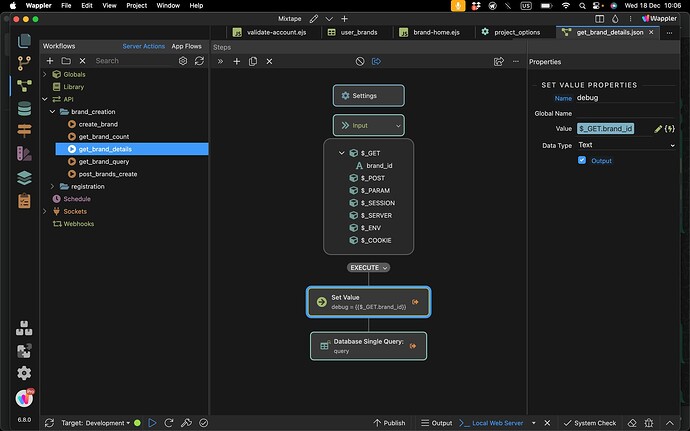Expand steps panel double chevron

point(220,62)
